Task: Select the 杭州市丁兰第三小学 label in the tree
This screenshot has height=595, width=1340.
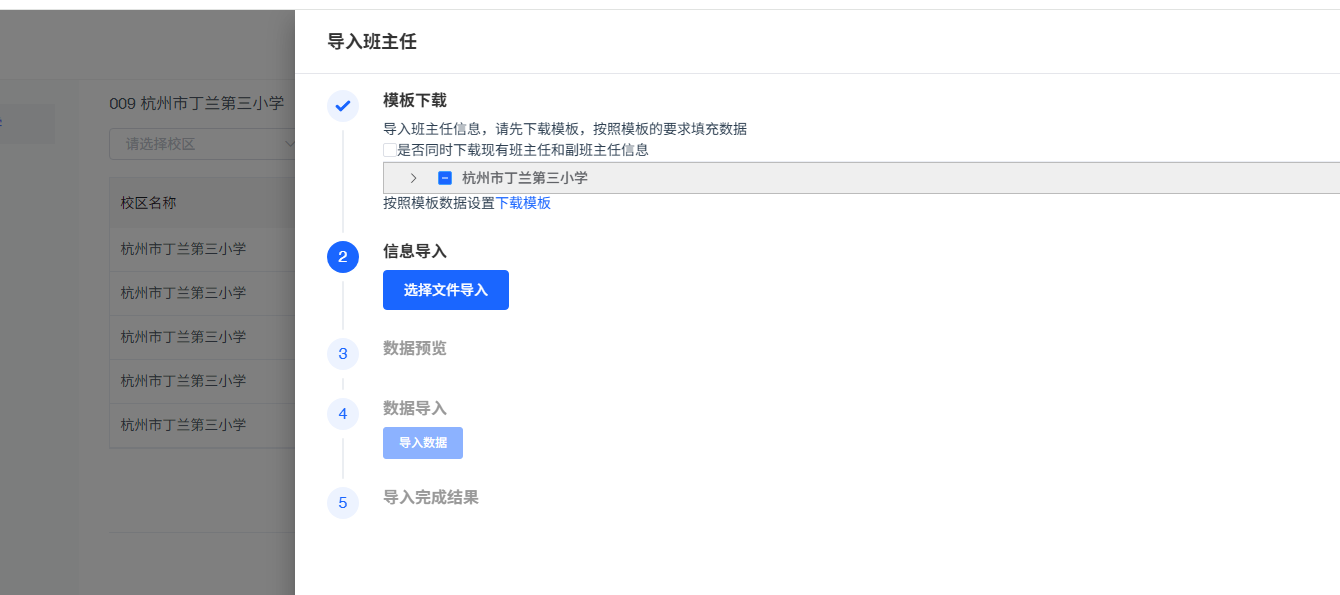Action: coord(524,178)
